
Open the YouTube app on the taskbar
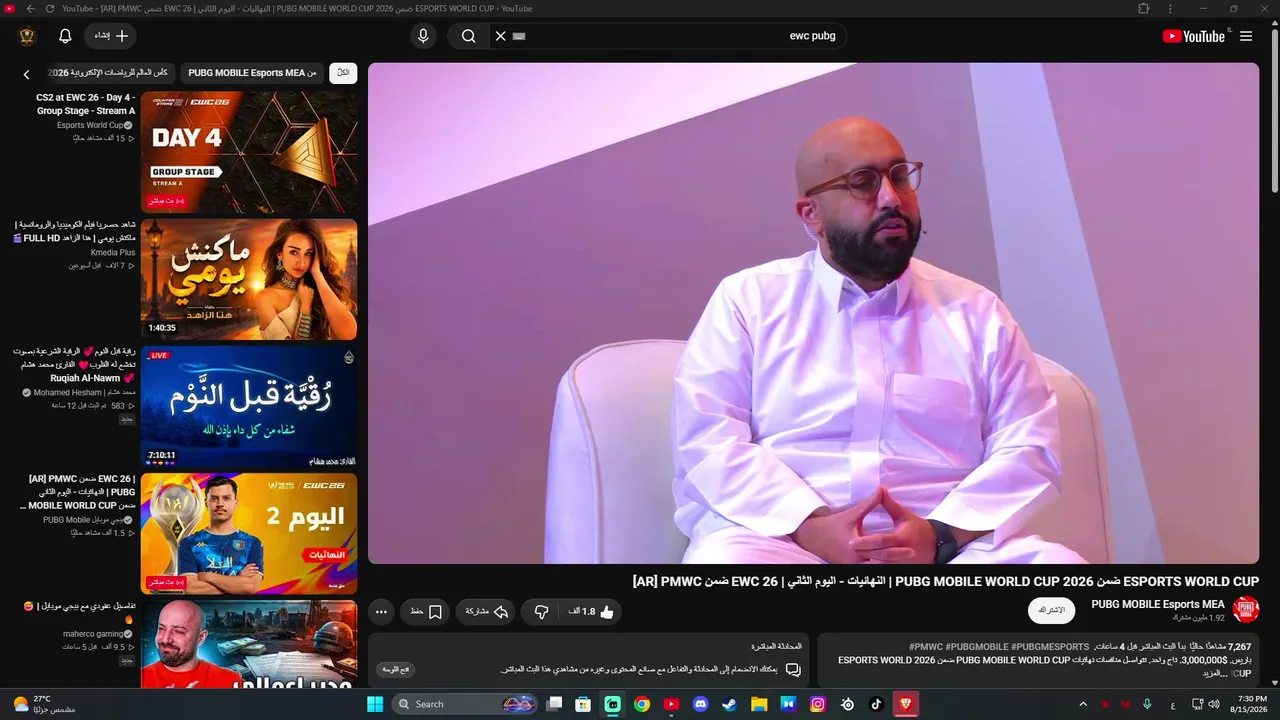(x=671, y=704)
